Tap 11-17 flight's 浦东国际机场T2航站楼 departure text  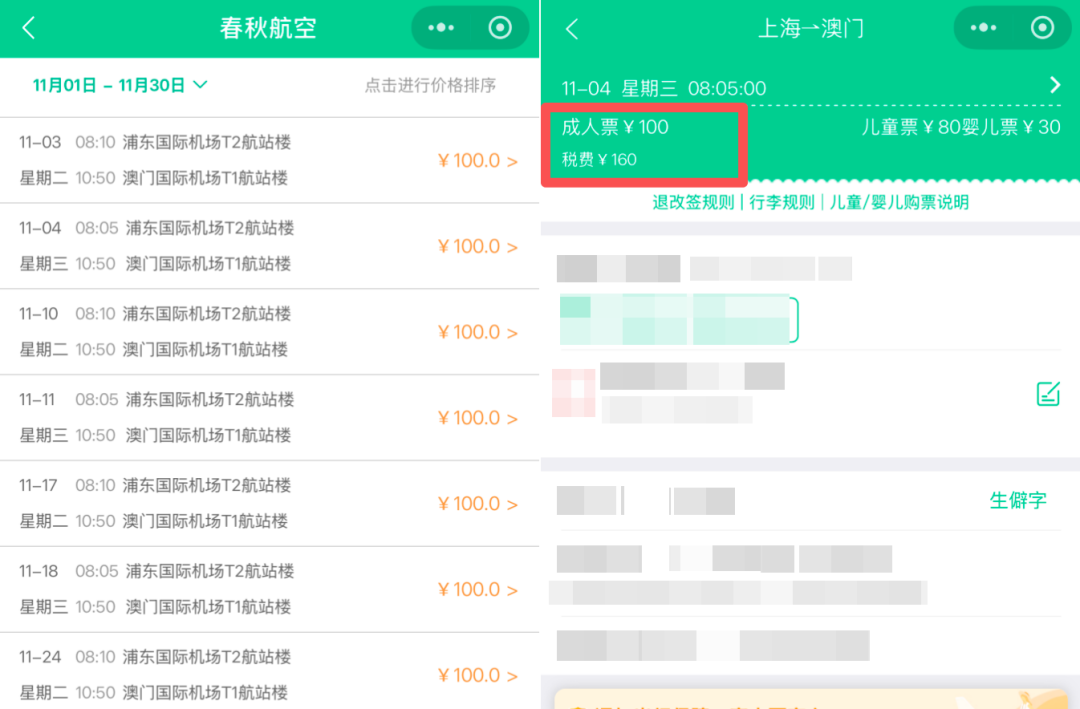[207, 485]
